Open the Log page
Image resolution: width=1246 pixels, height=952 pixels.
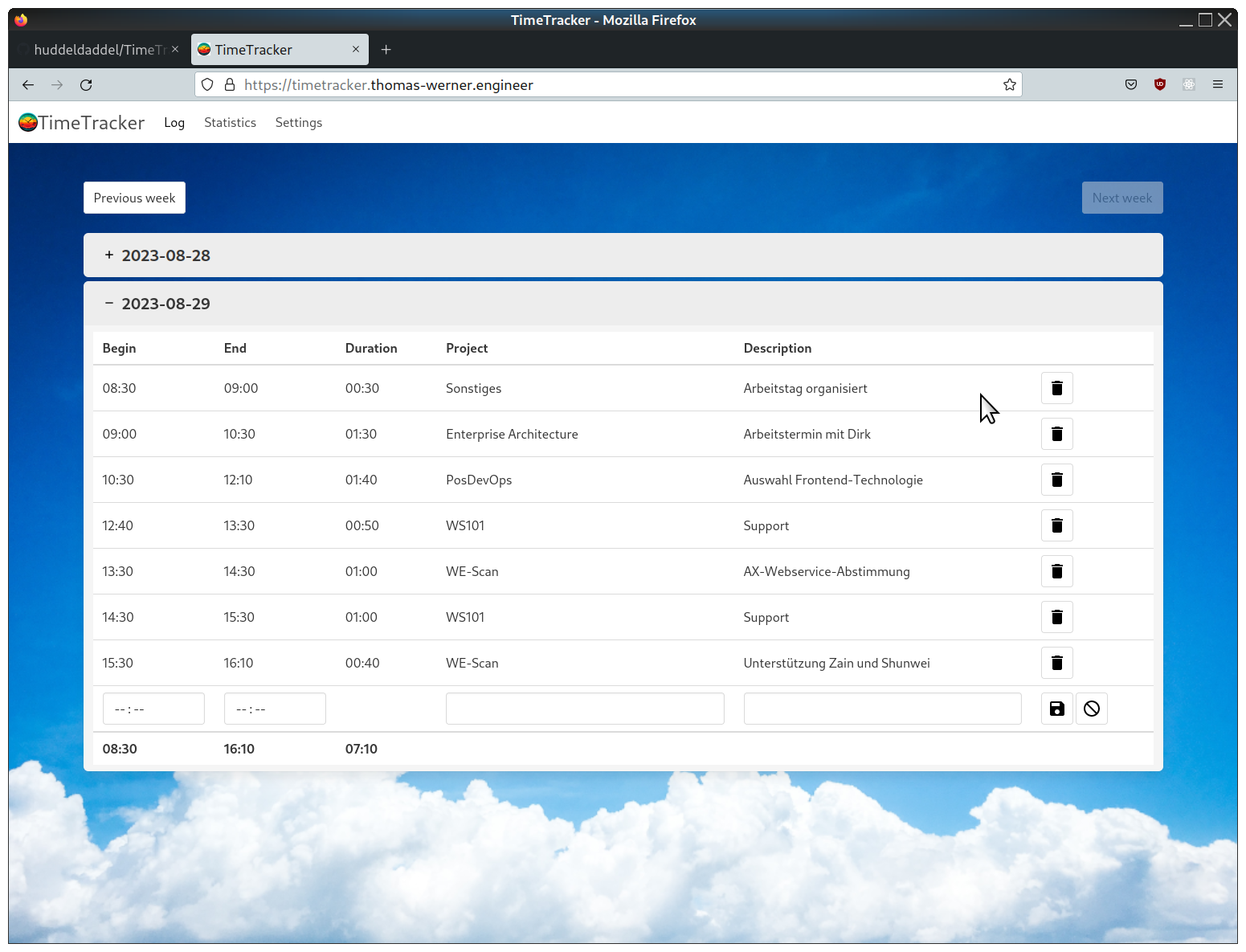tap(174, 122)
